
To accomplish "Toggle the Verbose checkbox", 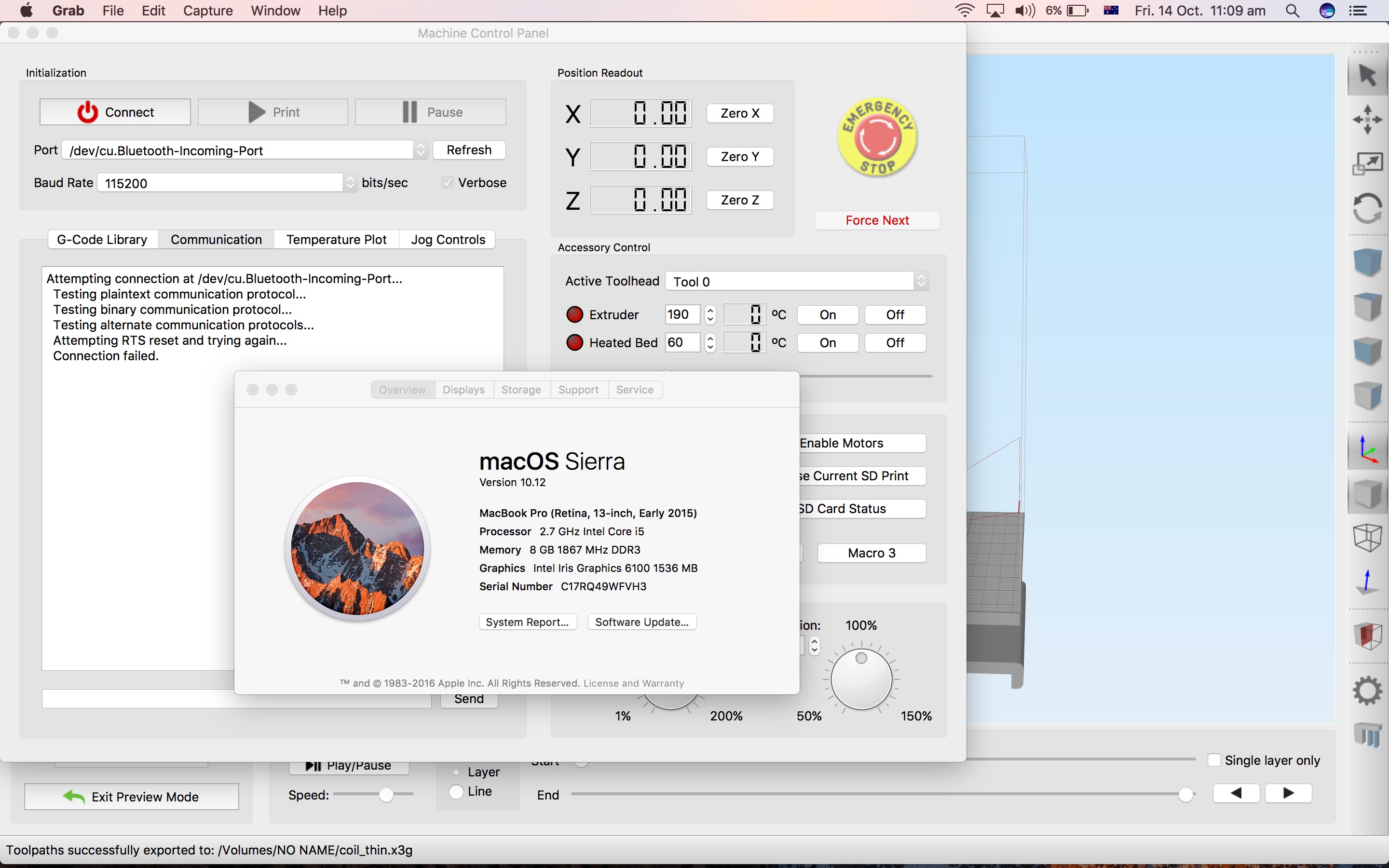I will pos(448,183).
